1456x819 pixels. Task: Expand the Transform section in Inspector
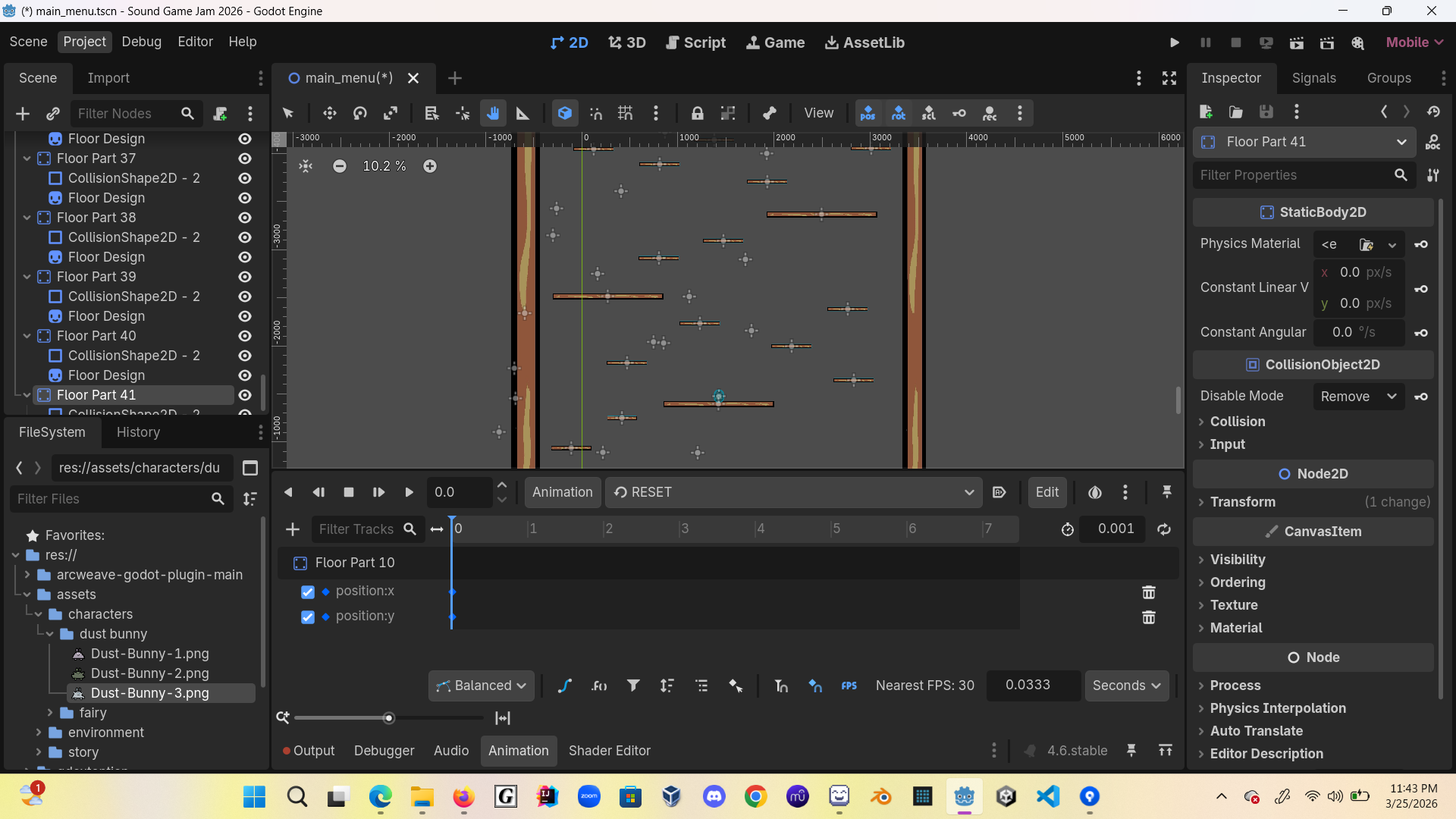pyautogui.click(x=1242, y=502)
